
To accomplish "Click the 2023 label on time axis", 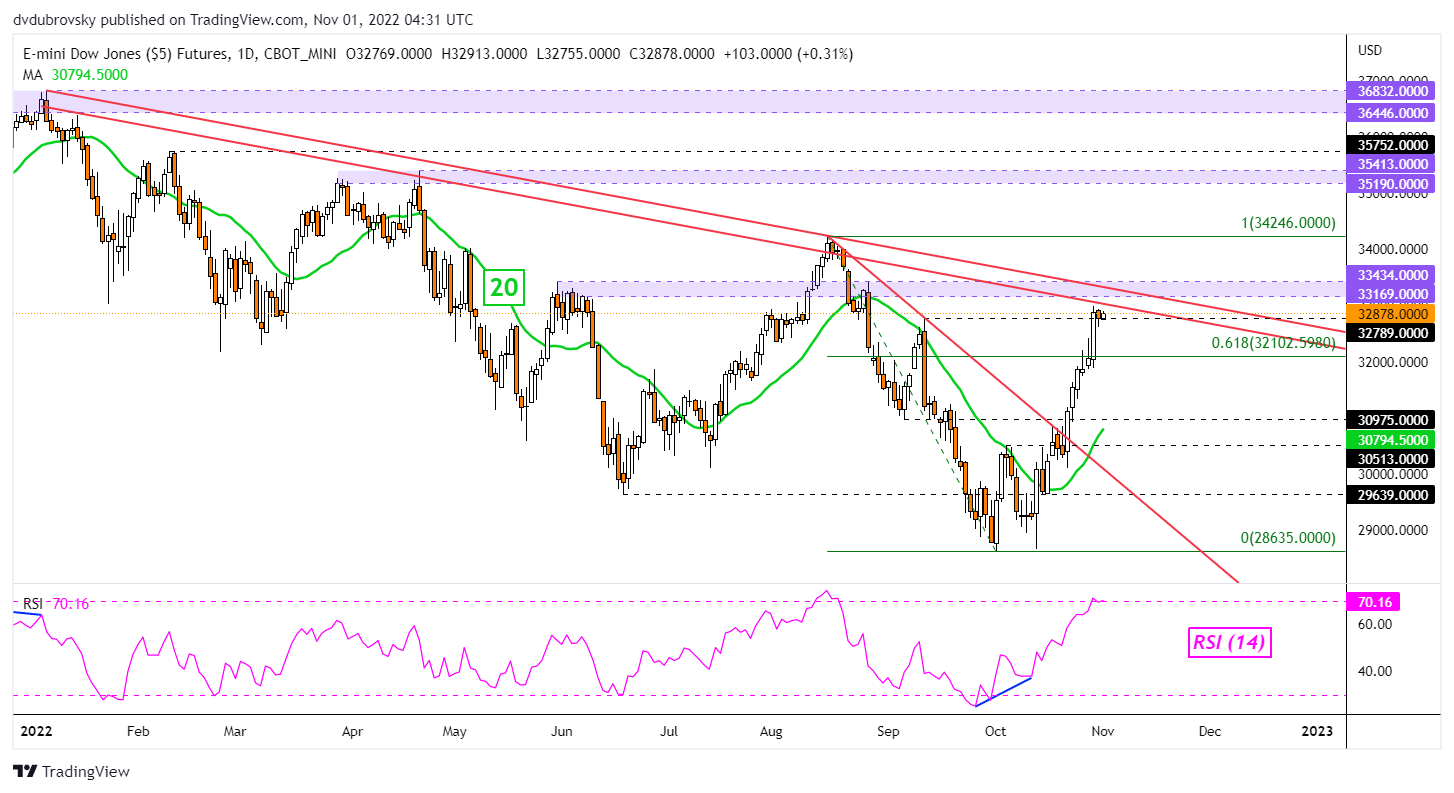I will pyautogui.click(x=1317, y=731).
